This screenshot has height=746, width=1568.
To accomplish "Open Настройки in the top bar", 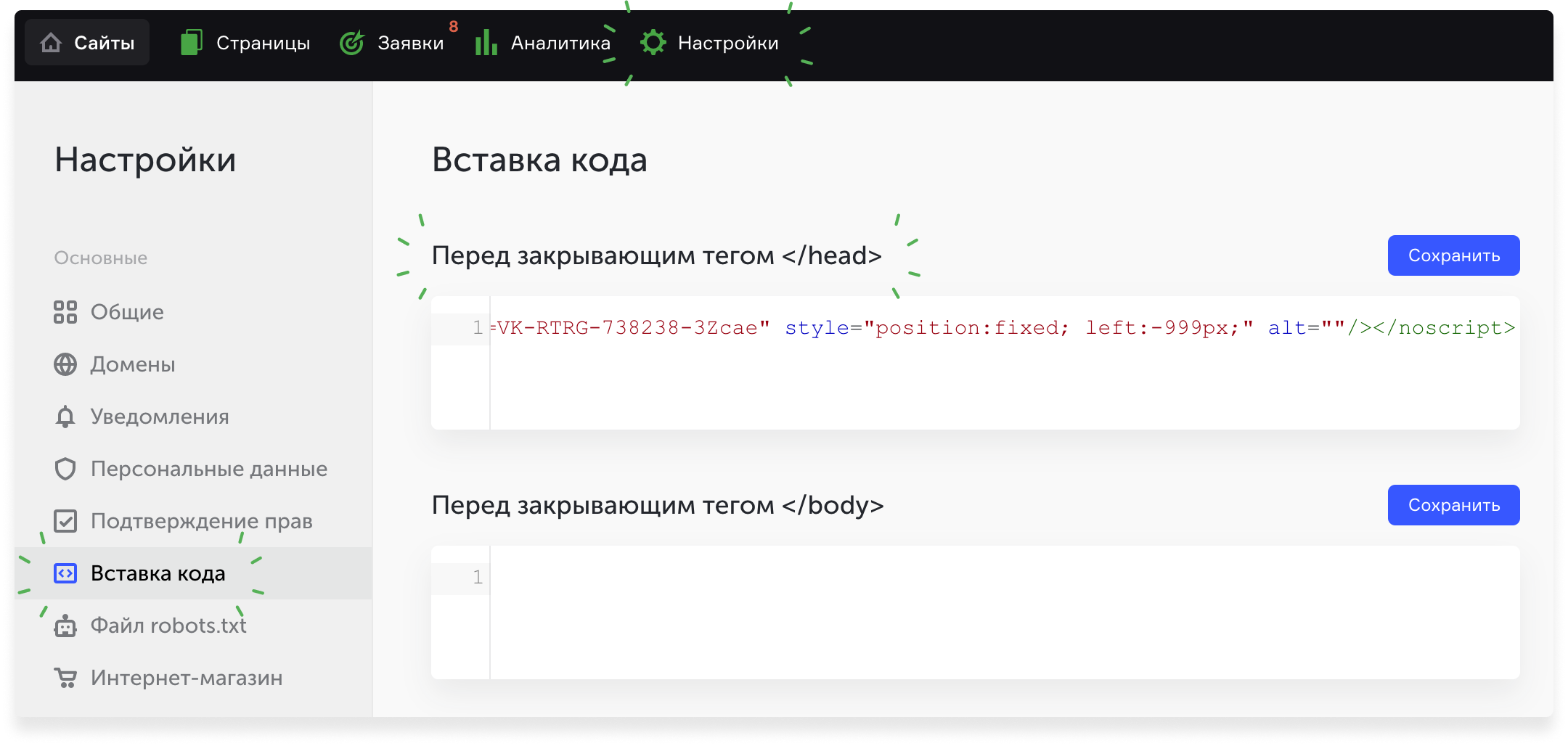I will 709,43.
